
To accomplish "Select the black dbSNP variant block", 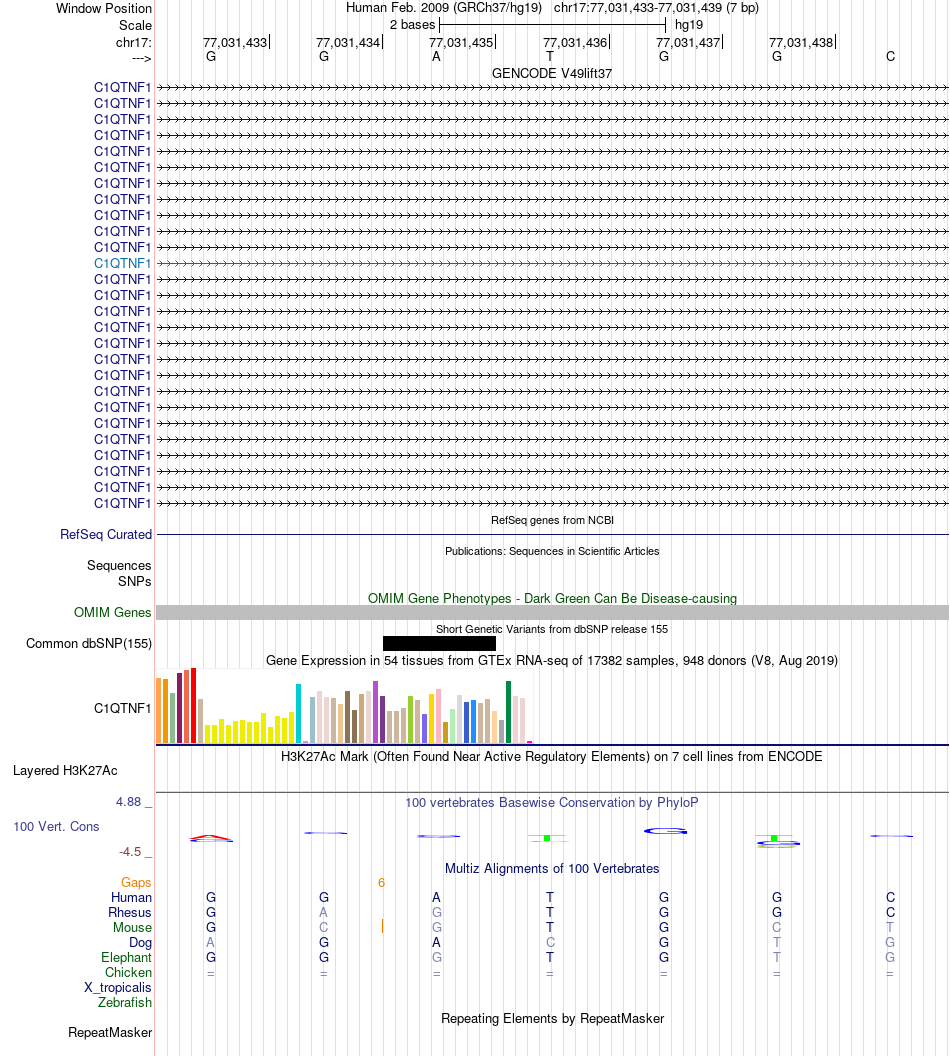I will [439, 643].
